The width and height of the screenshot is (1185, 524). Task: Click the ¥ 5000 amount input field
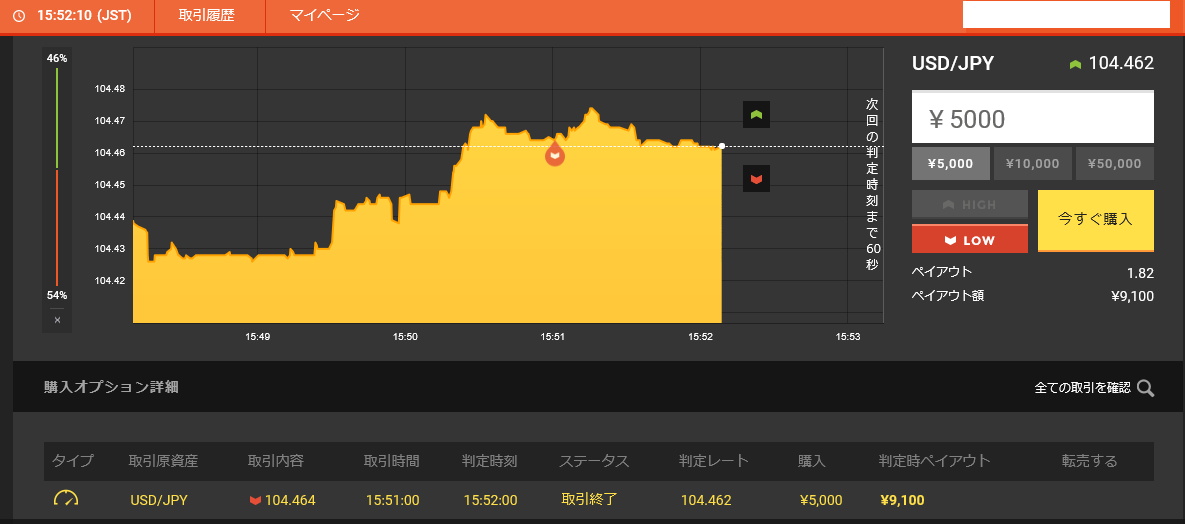(1032, 119)
